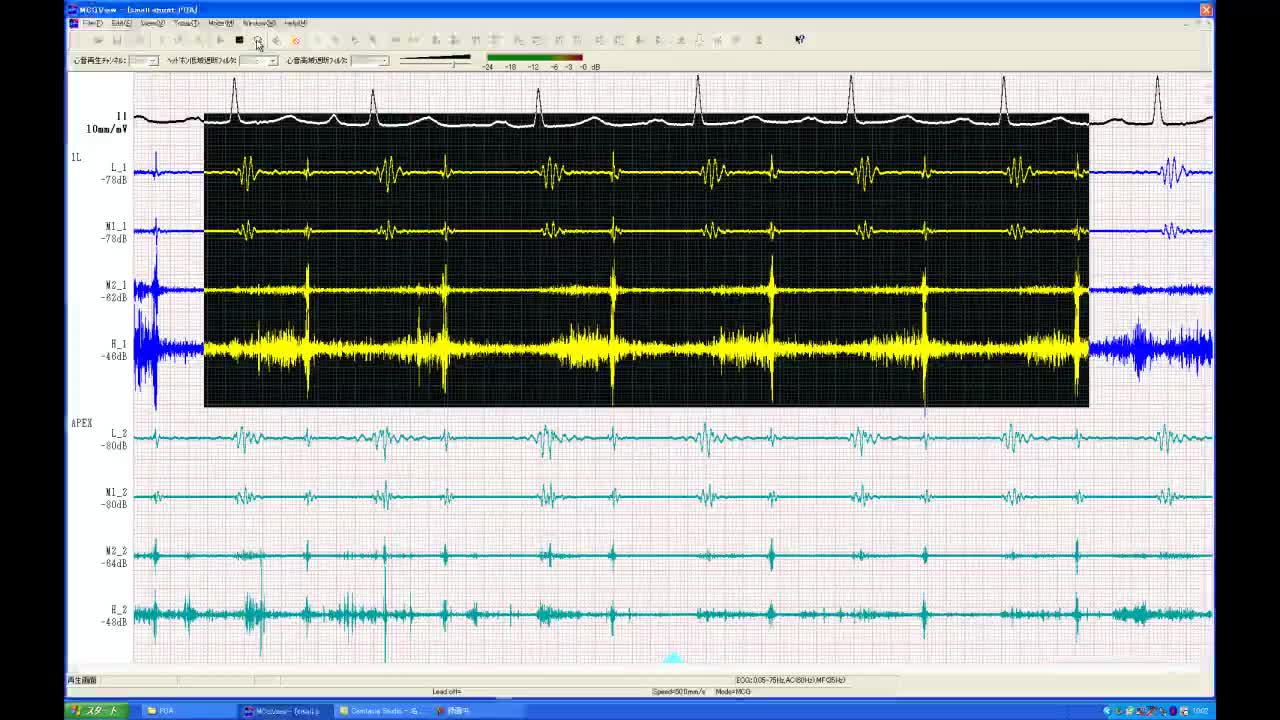The width and height of the screenshot is (1280, 720).
Task: Expand the ヘッドホン低域遮断フィルタ dropdown
Action: click(x=272, y=61)
